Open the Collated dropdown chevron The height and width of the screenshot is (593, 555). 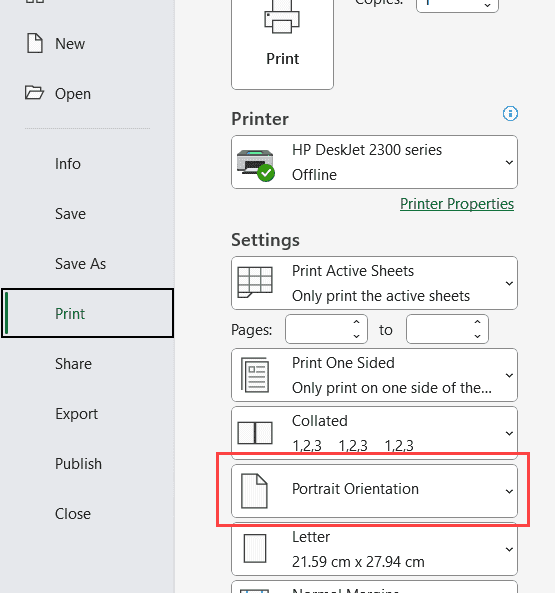tap(509, 433)
